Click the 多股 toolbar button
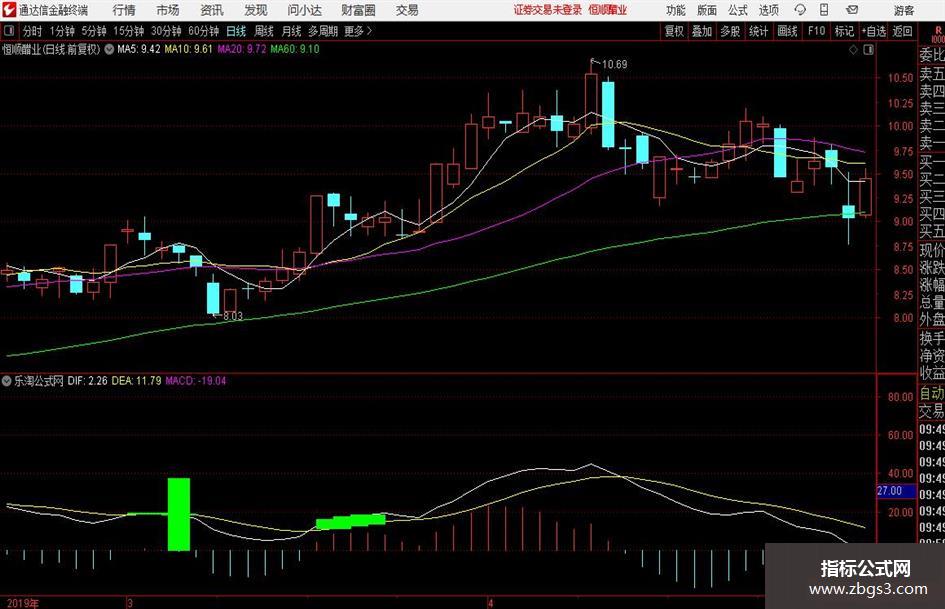Viewport: 945px width, 609px height. 730,31
